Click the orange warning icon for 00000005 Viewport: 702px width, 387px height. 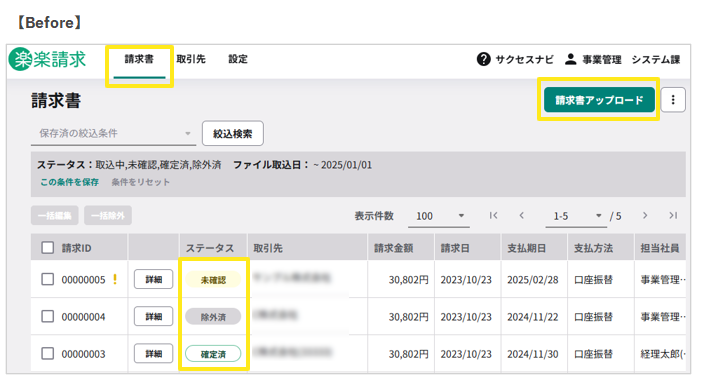click(115, 279)
